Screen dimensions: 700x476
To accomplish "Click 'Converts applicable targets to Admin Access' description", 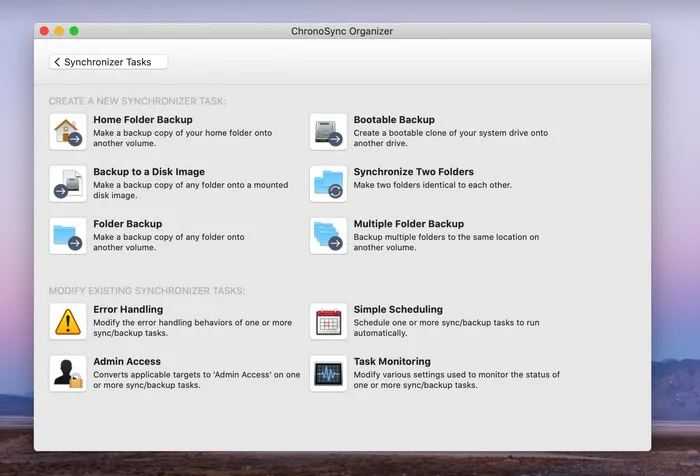I will [196, 380].
